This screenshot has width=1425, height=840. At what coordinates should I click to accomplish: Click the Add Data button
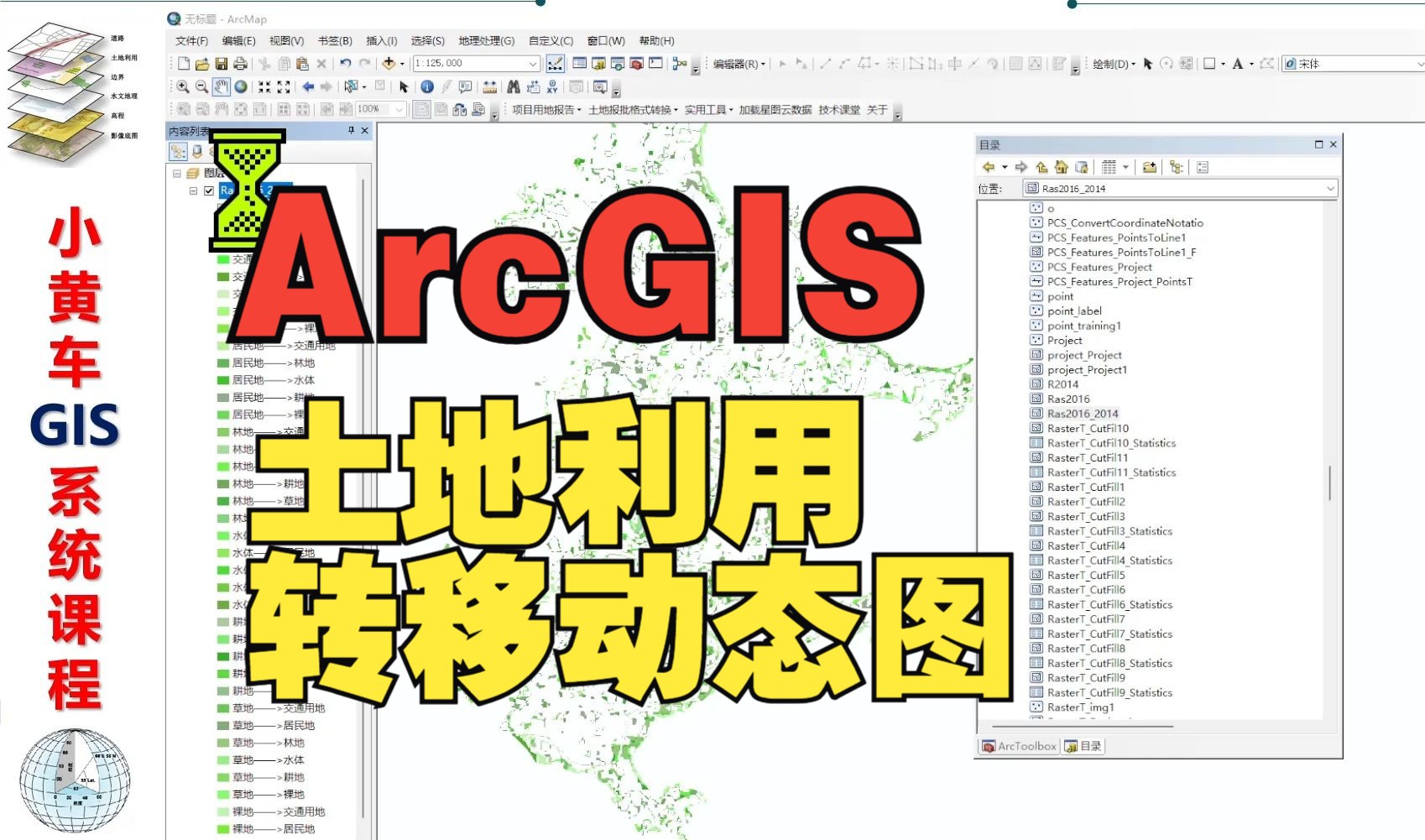(388, 64)
